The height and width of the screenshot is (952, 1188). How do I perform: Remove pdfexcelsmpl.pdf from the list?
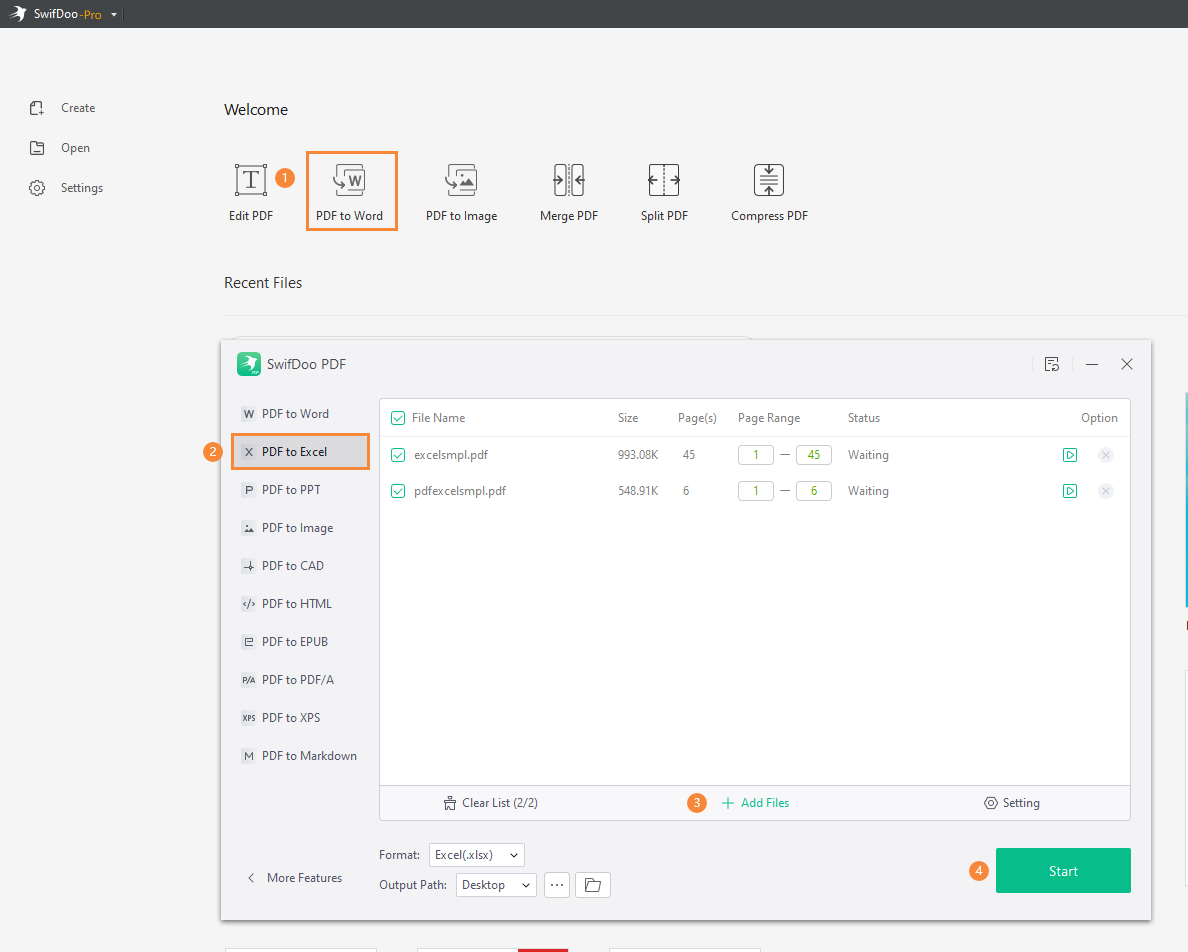(1105, 491)
